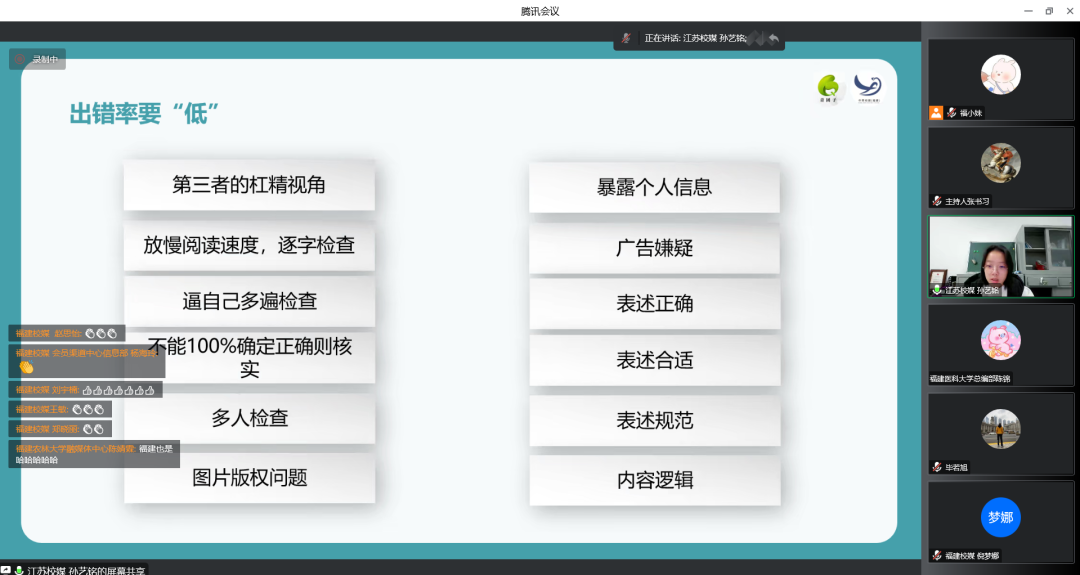Click the 图片版权问题 box on the slide
The image size is (1080, 575).
tap(249, 478)
